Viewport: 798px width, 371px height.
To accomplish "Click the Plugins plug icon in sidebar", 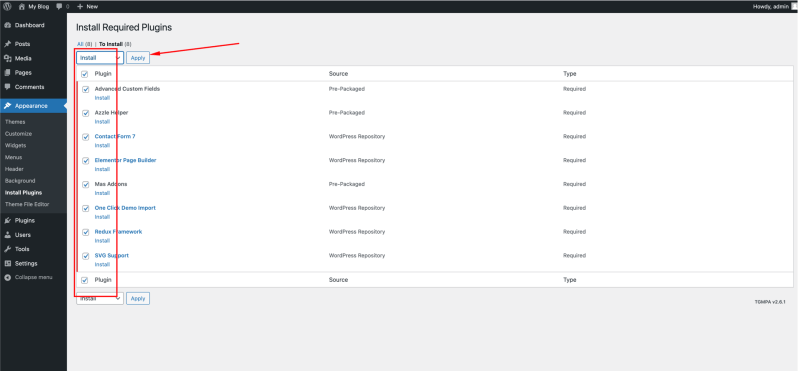I will tap(8, 221).
